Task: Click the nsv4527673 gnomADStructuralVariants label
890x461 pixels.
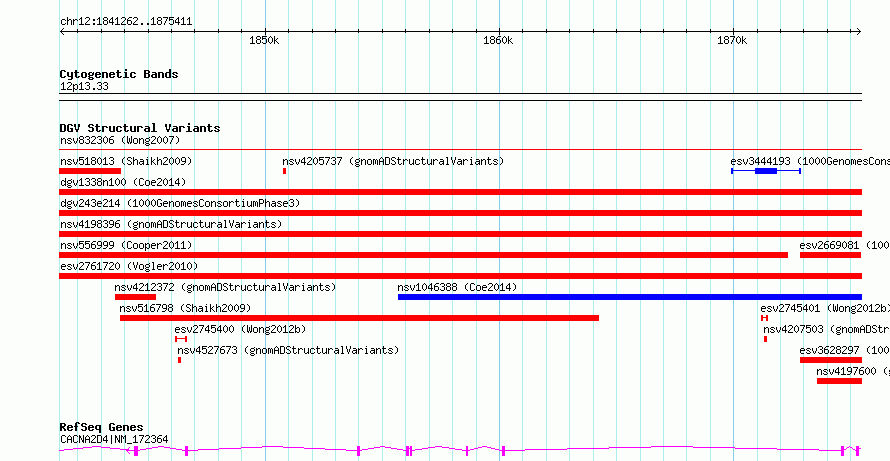Action: coord(288,350)
